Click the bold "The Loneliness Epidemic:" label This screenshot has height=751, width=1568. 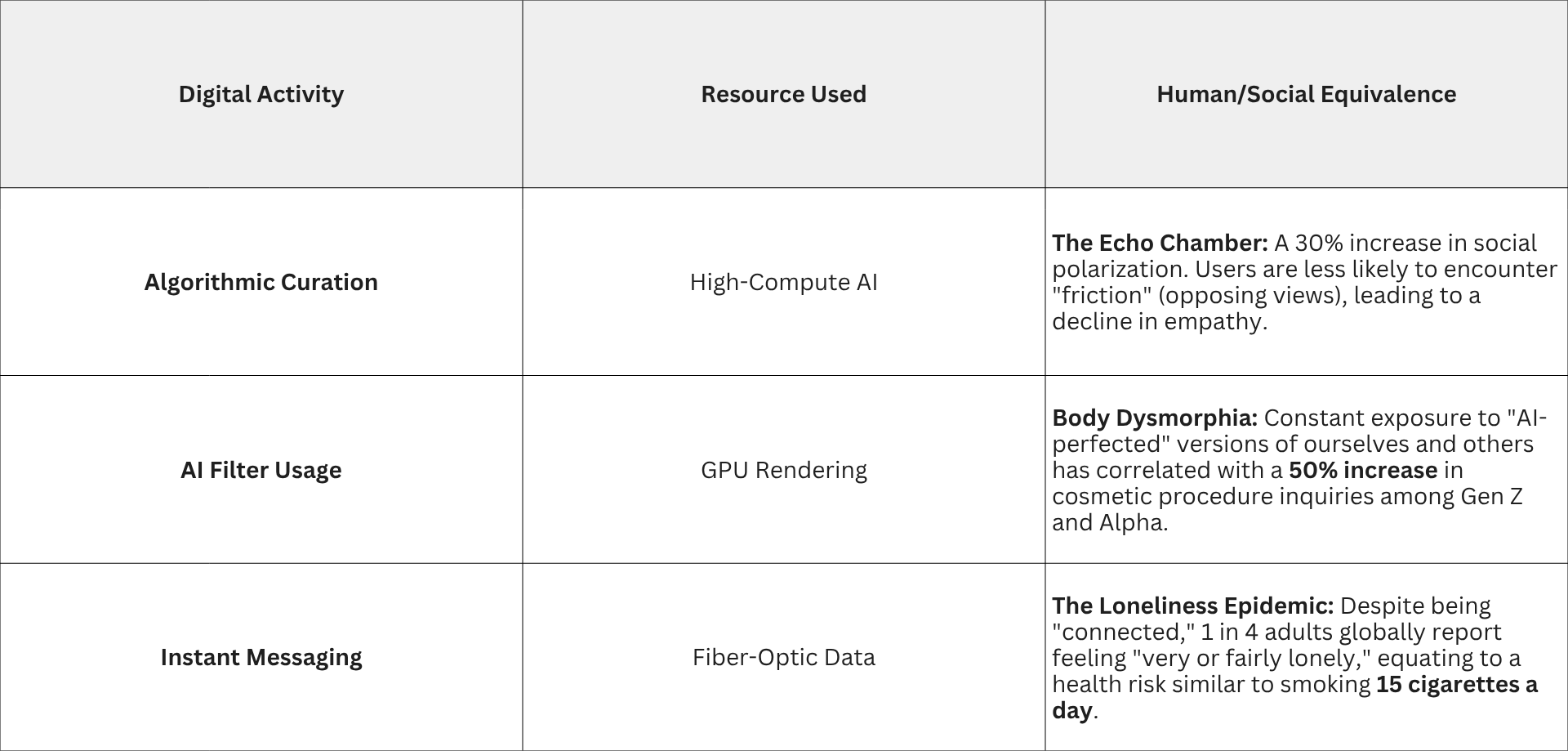click(x=1192, y=606)
